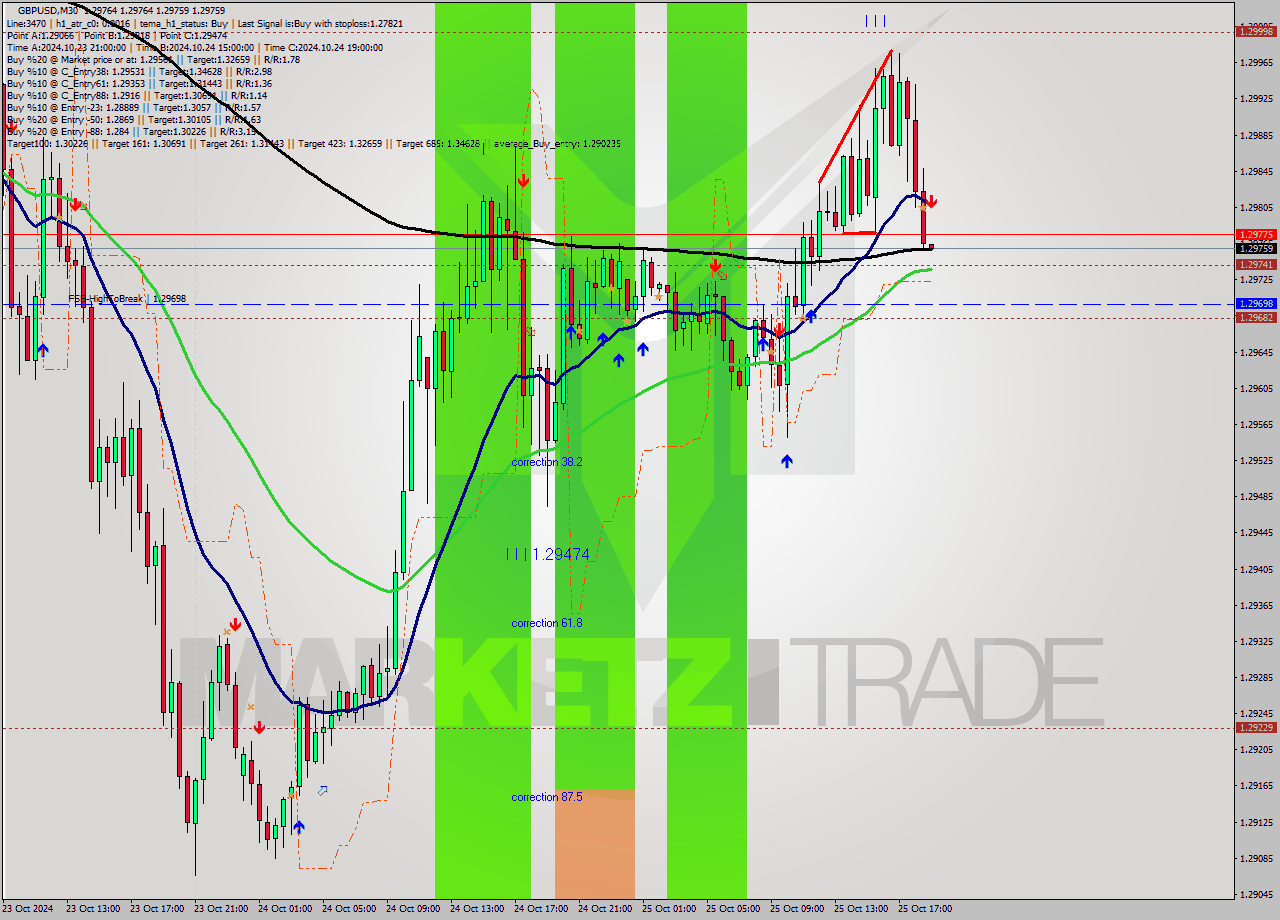
Task: Click the blue 1.29698 price tag
Action: tap(1256, 303)
